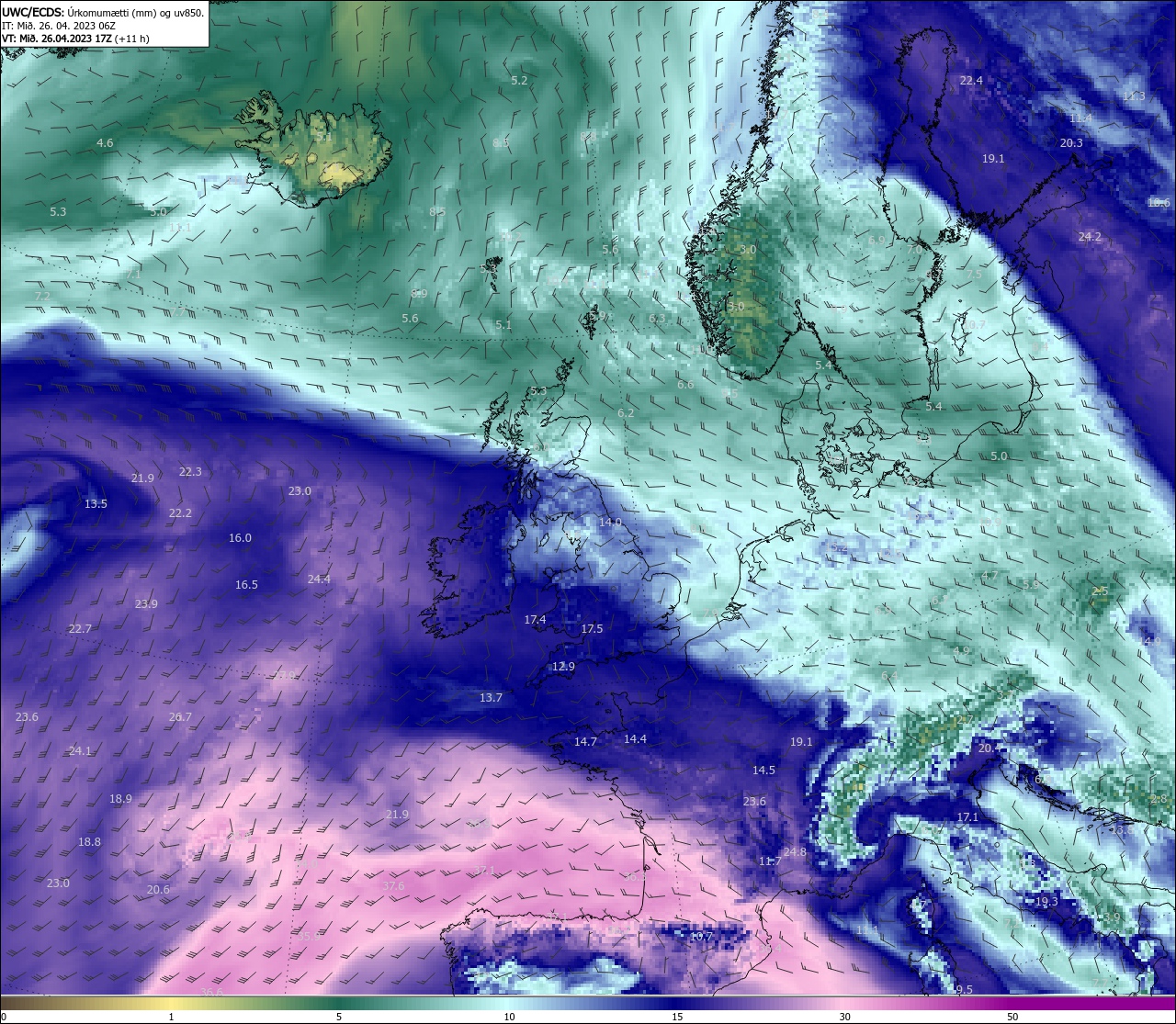Click the UWC/ECDS Úrkomumætti map title
The width and height of the screenshot is (1176, 1024).
coord(103,12)
